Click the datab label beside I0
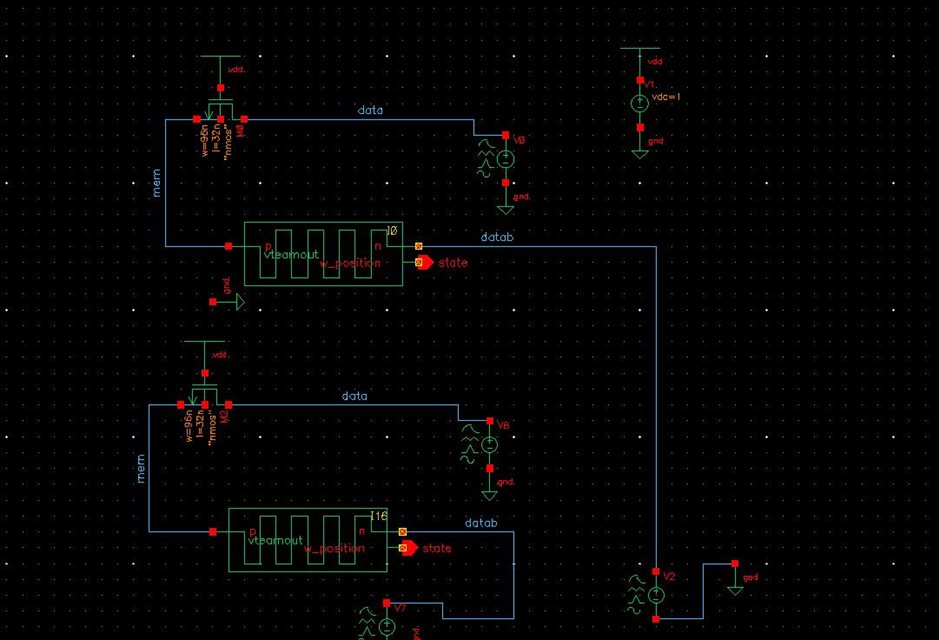Screen dimensions: 939x640 click(497, 237)
